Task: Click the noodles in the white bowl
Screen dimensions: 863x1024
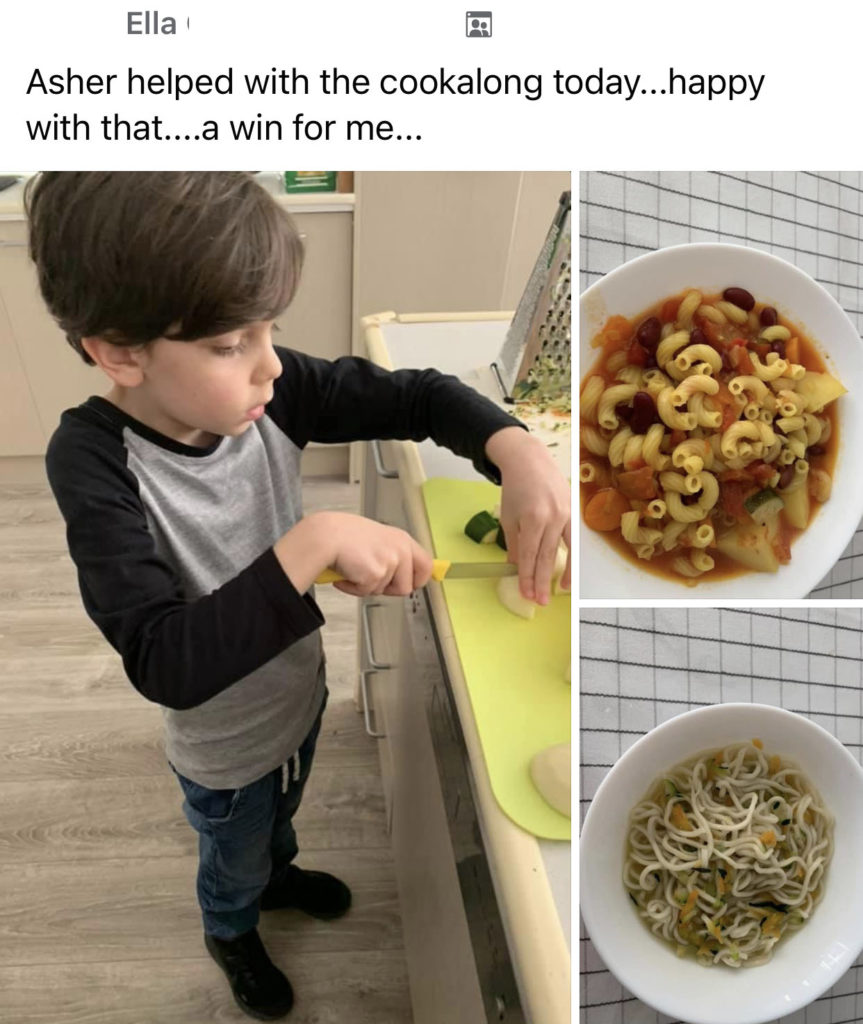Action: click(x=730, y=854)
